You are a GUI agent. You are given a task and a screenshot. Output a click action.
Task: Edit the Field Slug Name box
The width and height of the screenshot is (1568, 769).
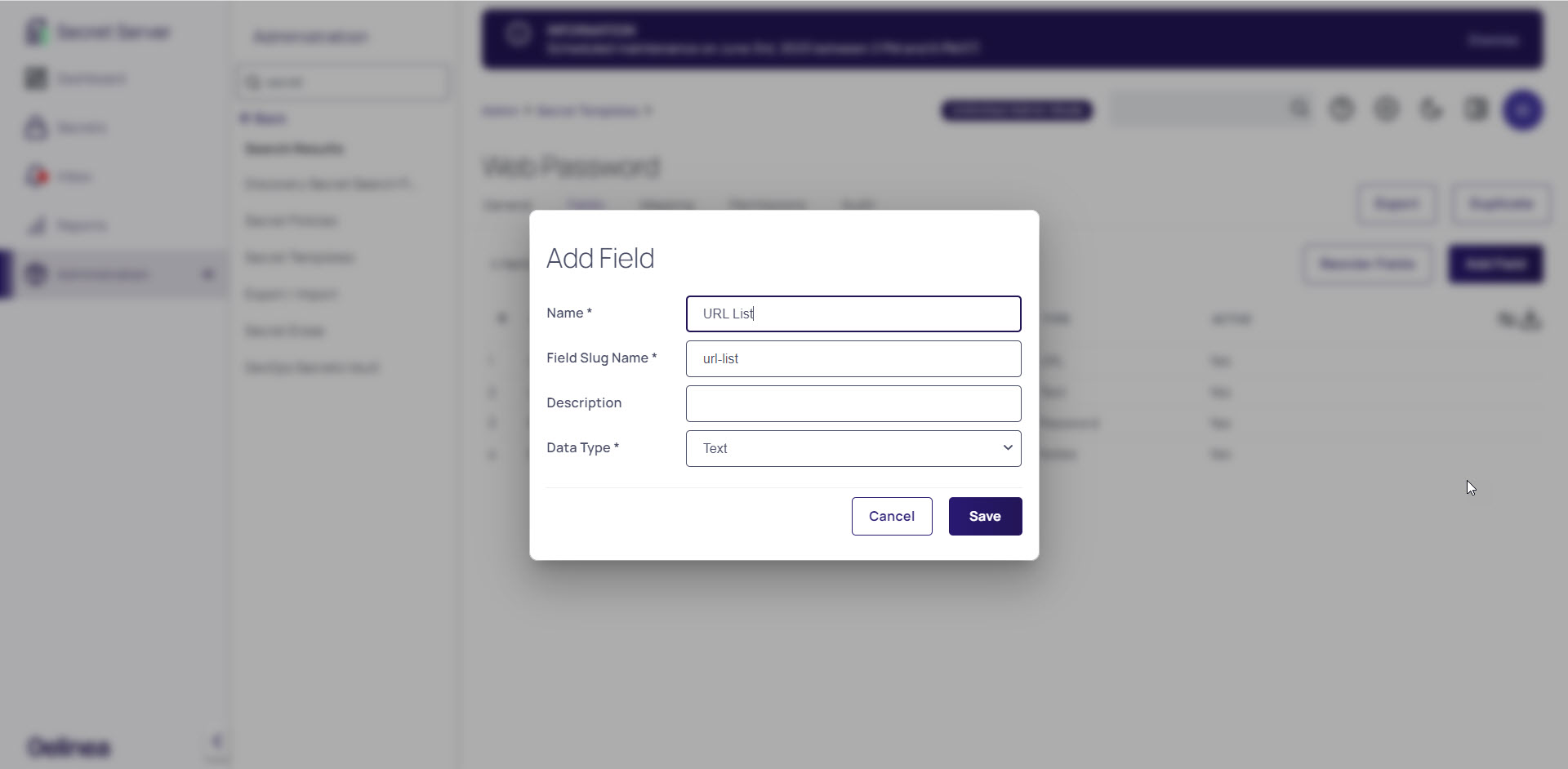(x=853, y=358)
